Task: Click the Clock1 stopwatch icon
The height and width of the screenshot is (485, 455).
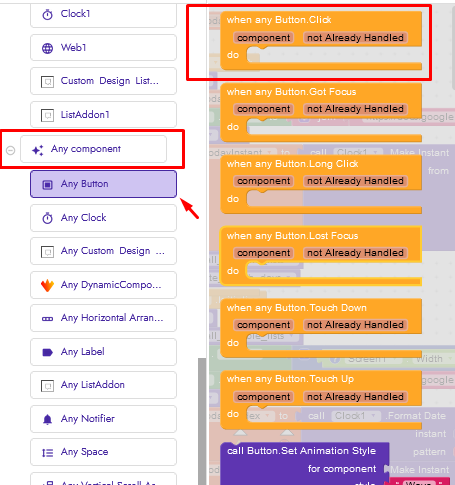Action: (47, 14)
